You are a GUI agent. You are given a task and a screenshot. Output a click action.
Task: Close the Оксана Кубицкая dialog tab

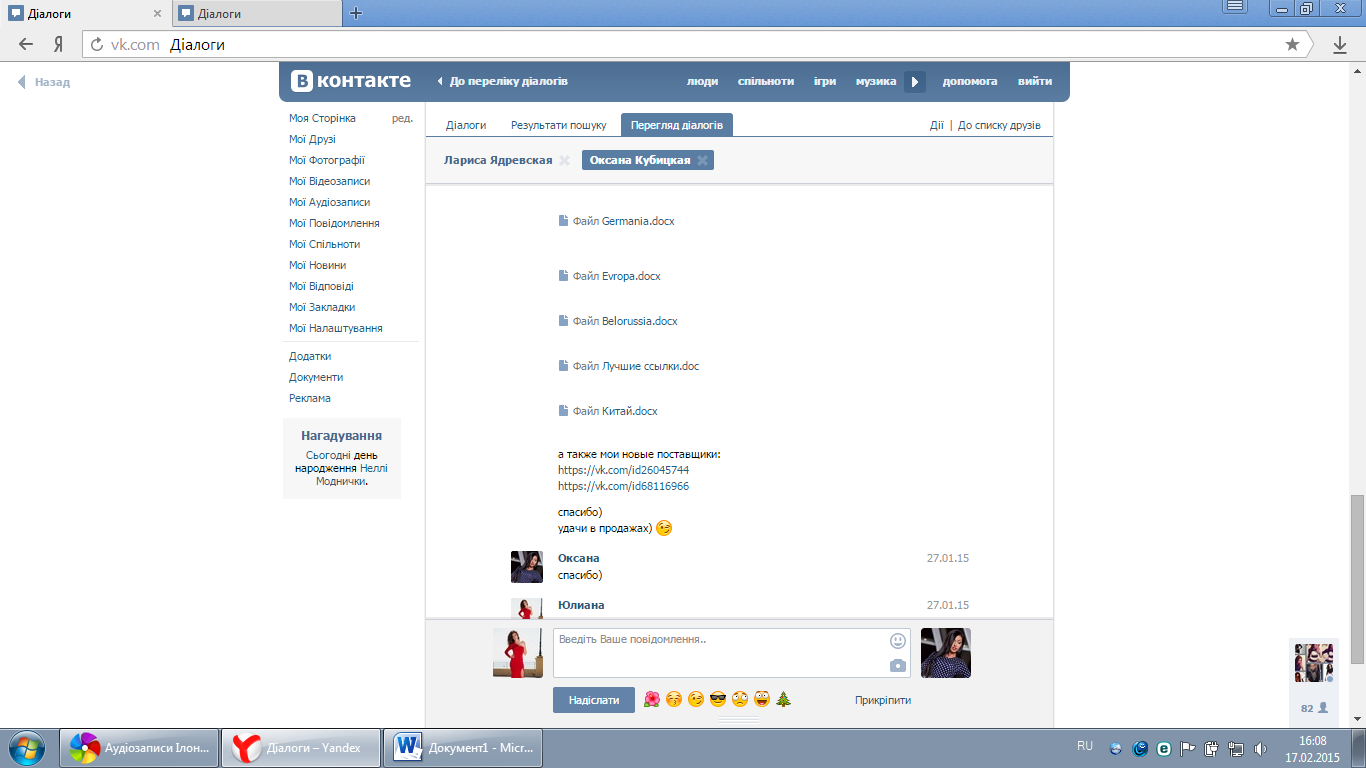(702, 160)
